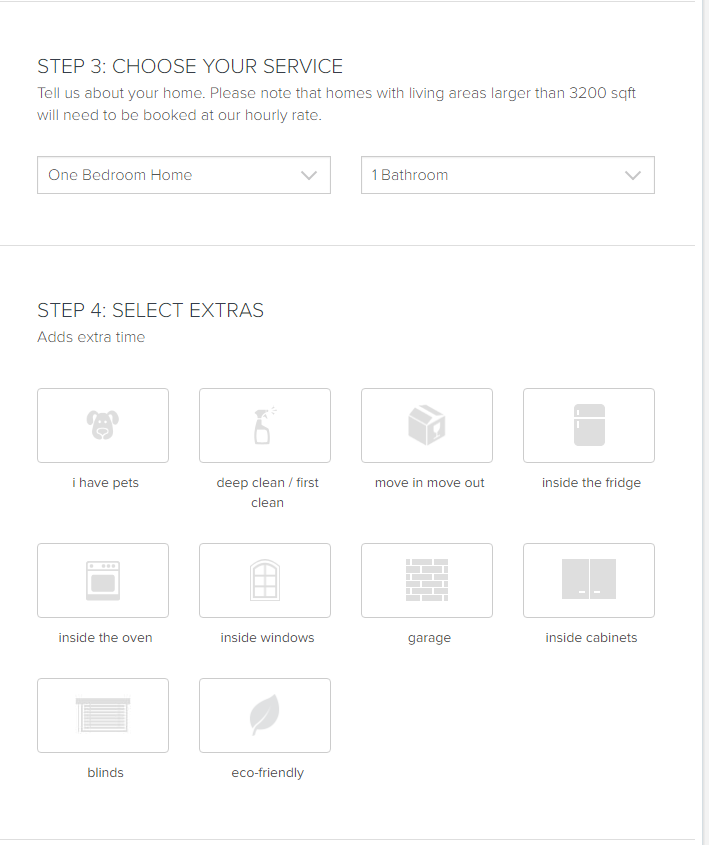Open the 1 Bathroom dropdown

click(508, 175)
